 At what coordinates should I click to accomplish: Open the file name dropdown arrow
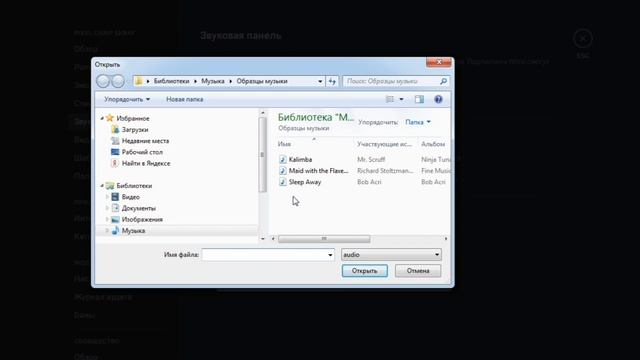[330, 255]
